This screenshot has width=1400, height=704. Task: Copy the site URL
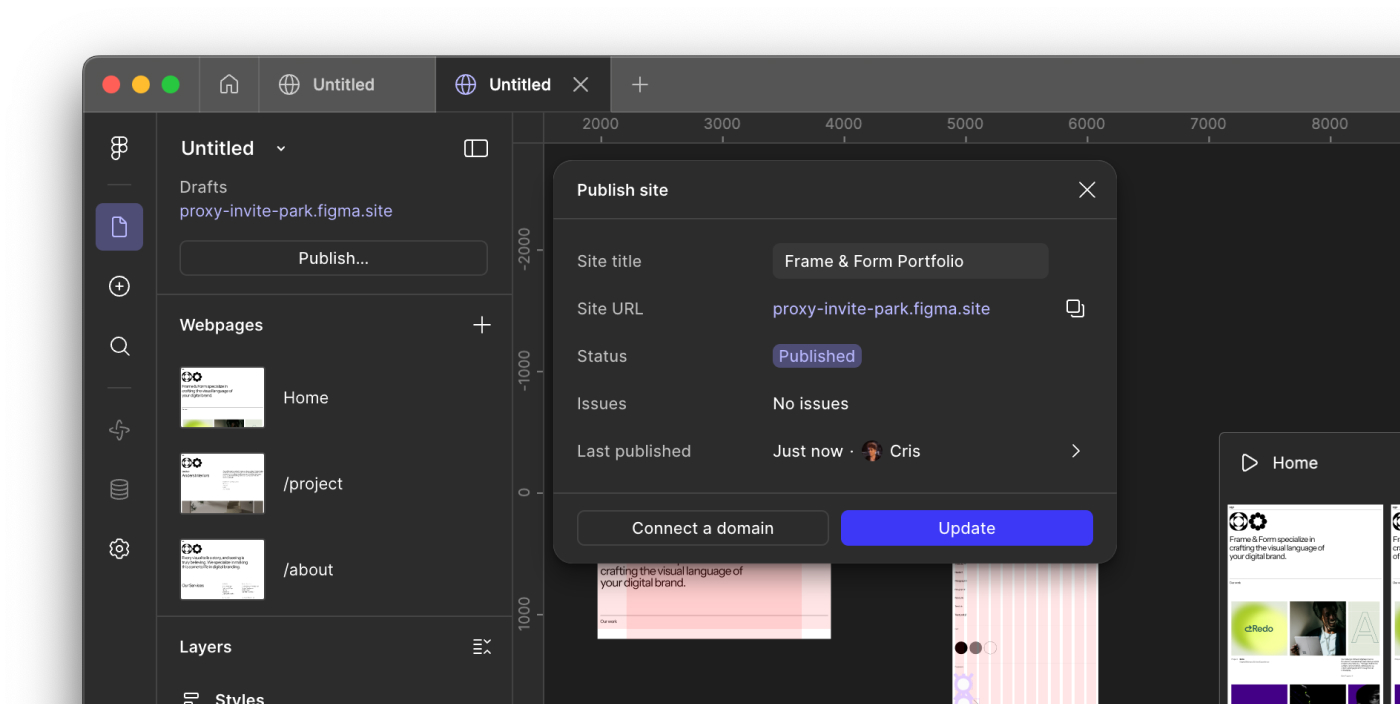(x=1075, y=309)
